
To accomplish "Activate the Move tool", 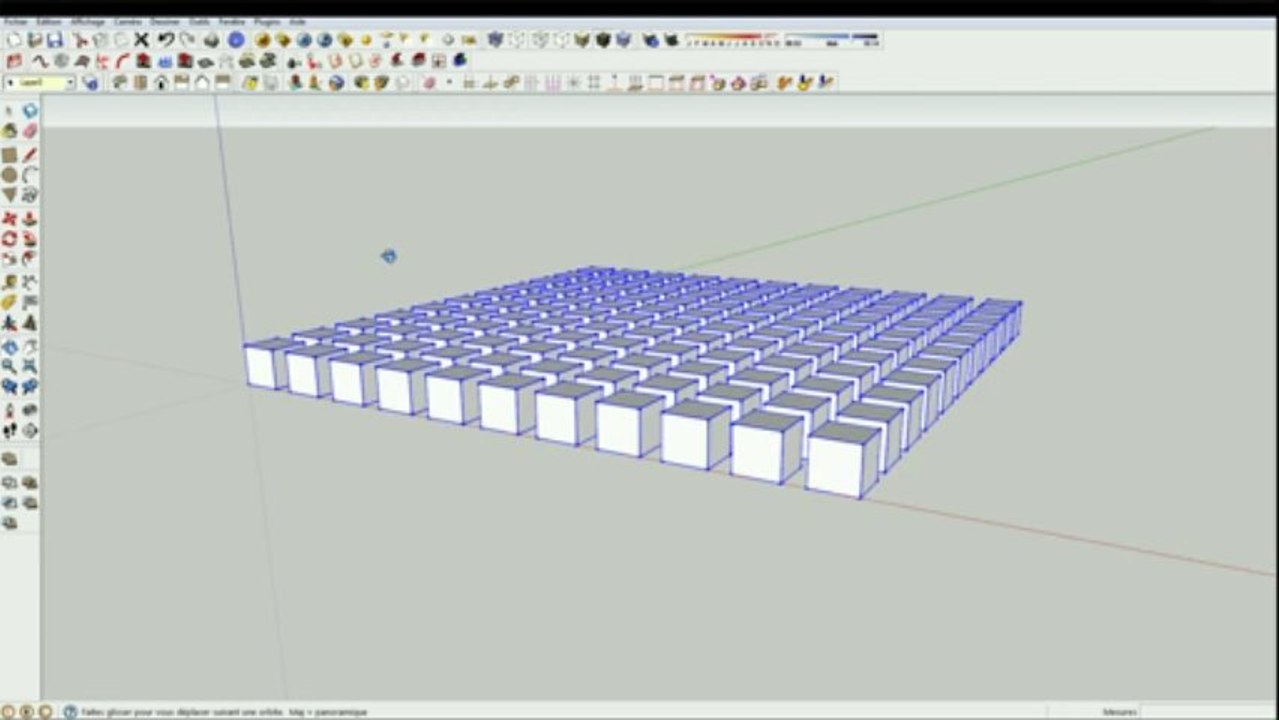I will coord(9,219).
